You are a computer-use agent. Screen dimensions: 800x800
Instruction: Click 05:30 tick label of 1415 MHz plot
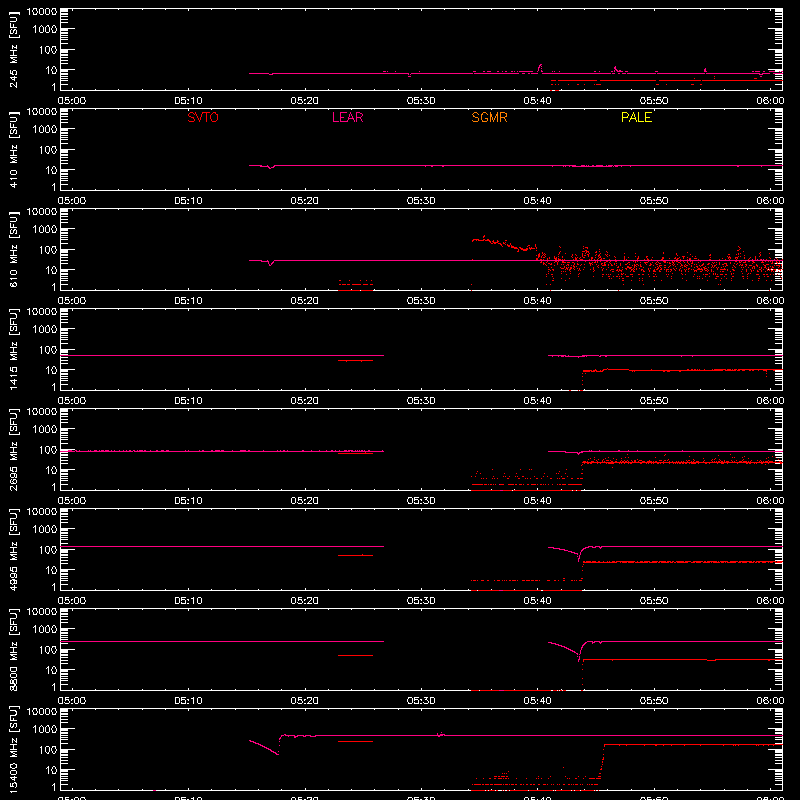[421, 401]
